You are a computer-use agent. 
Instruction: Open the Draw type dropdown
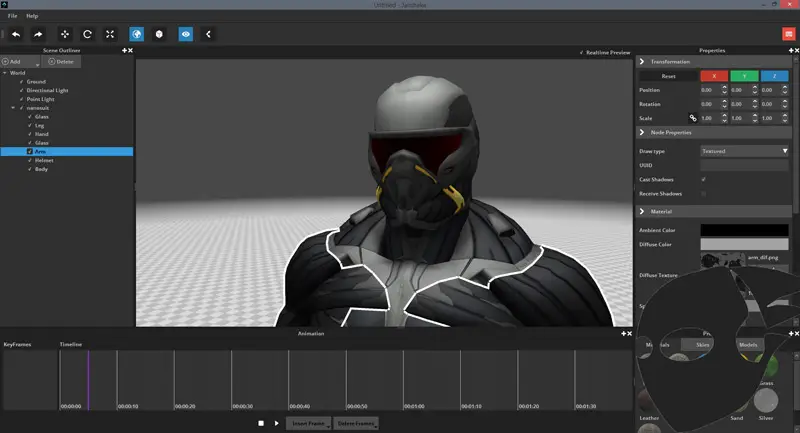[744, 151]
